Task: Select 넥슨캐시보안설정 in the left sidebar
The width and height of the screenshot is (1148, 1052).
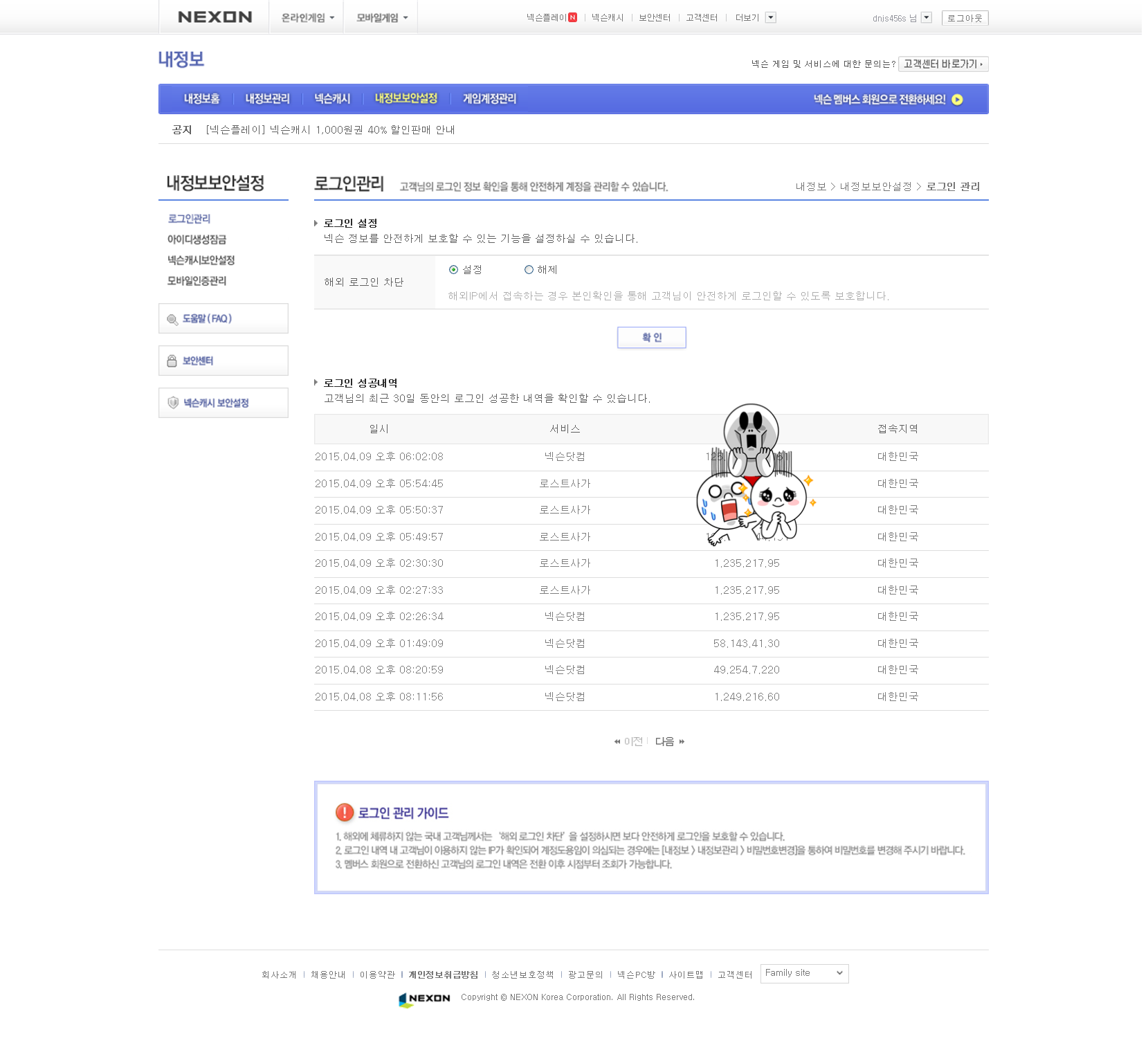Action: [201, 260]
